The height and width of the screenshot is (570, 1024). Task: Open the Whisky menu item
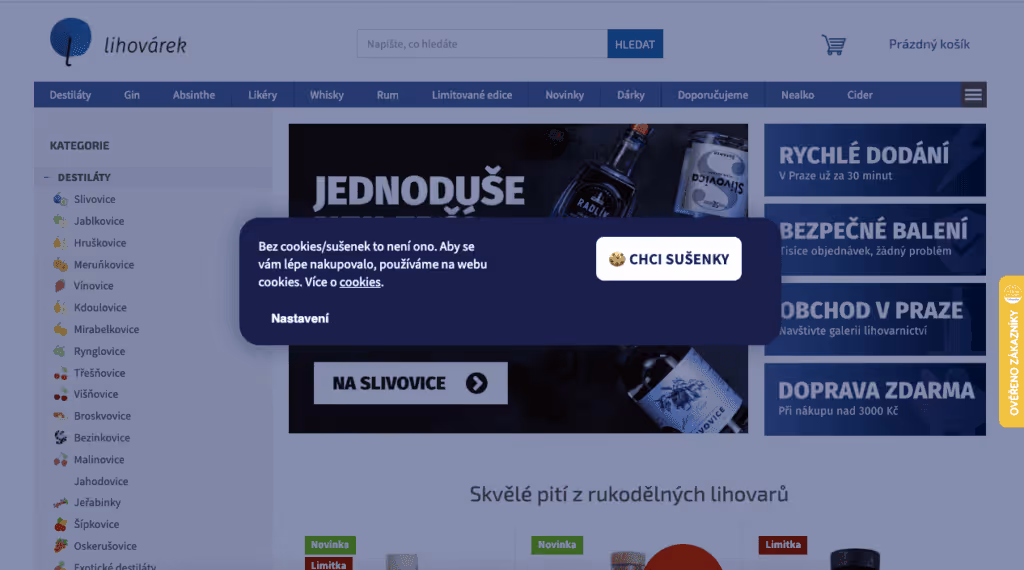[327, 95]
